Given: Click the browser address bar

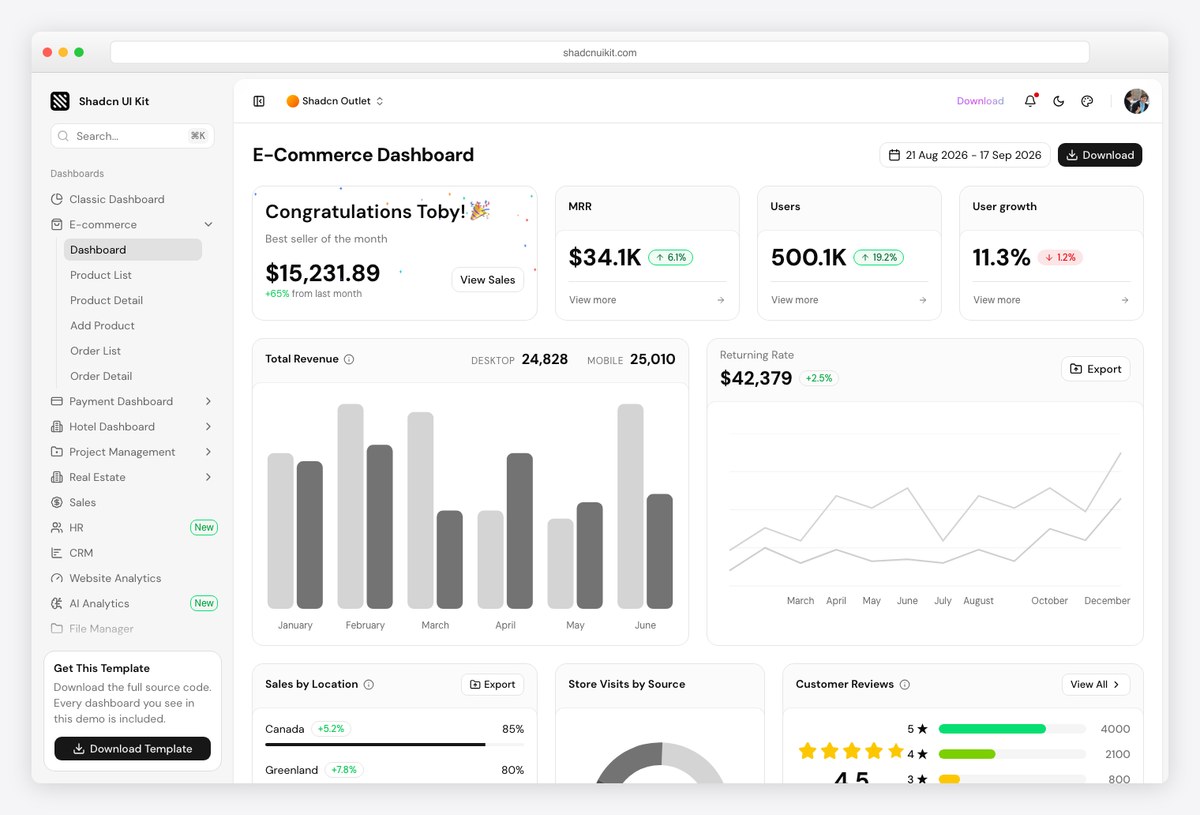Looking at the screenshot, I should pyautogui.click(x=600, y=52).
